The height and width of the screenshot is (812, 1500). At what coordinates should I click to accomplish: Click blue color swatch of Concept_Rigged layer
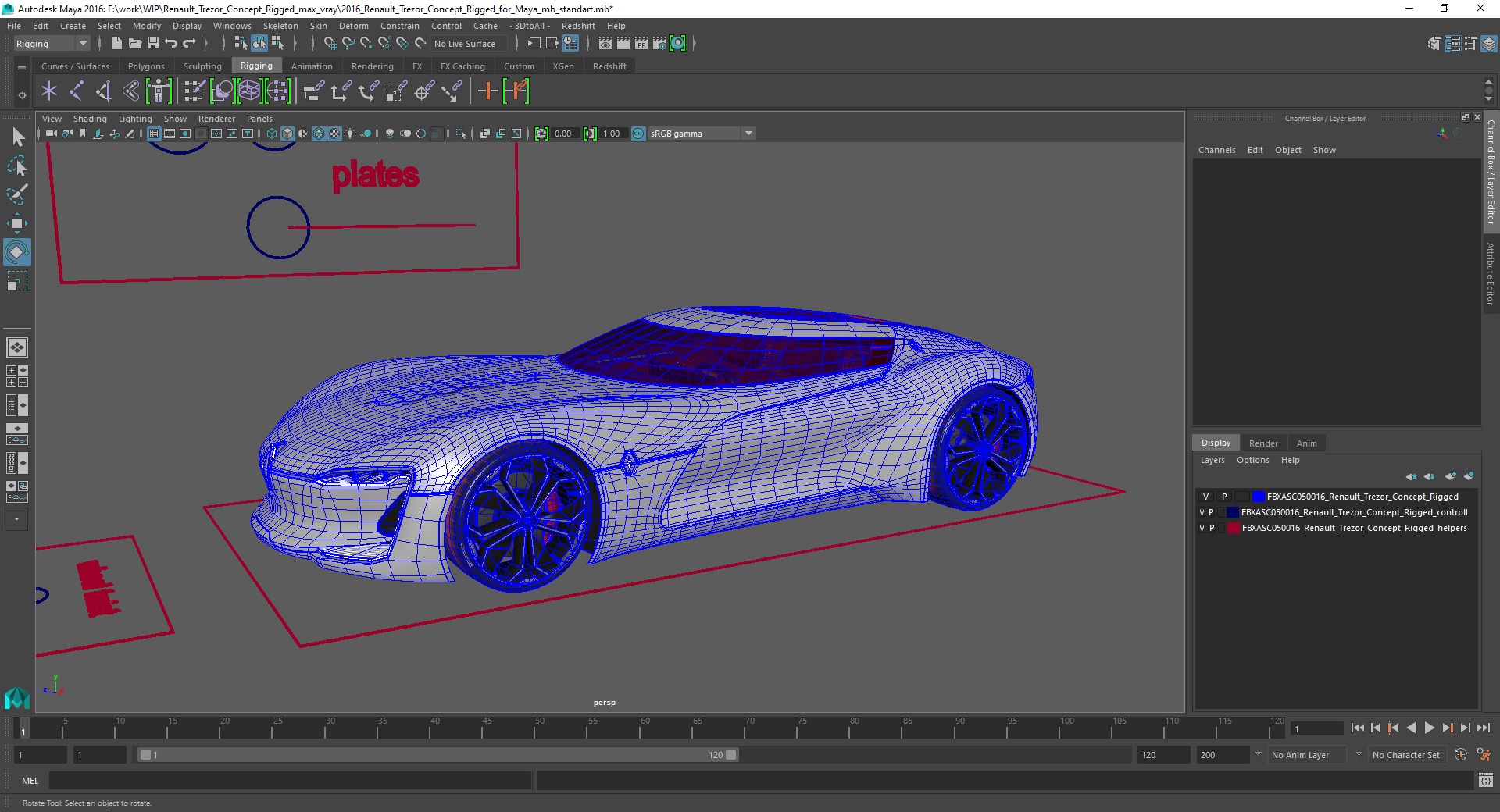click(x=1258, y=497)
